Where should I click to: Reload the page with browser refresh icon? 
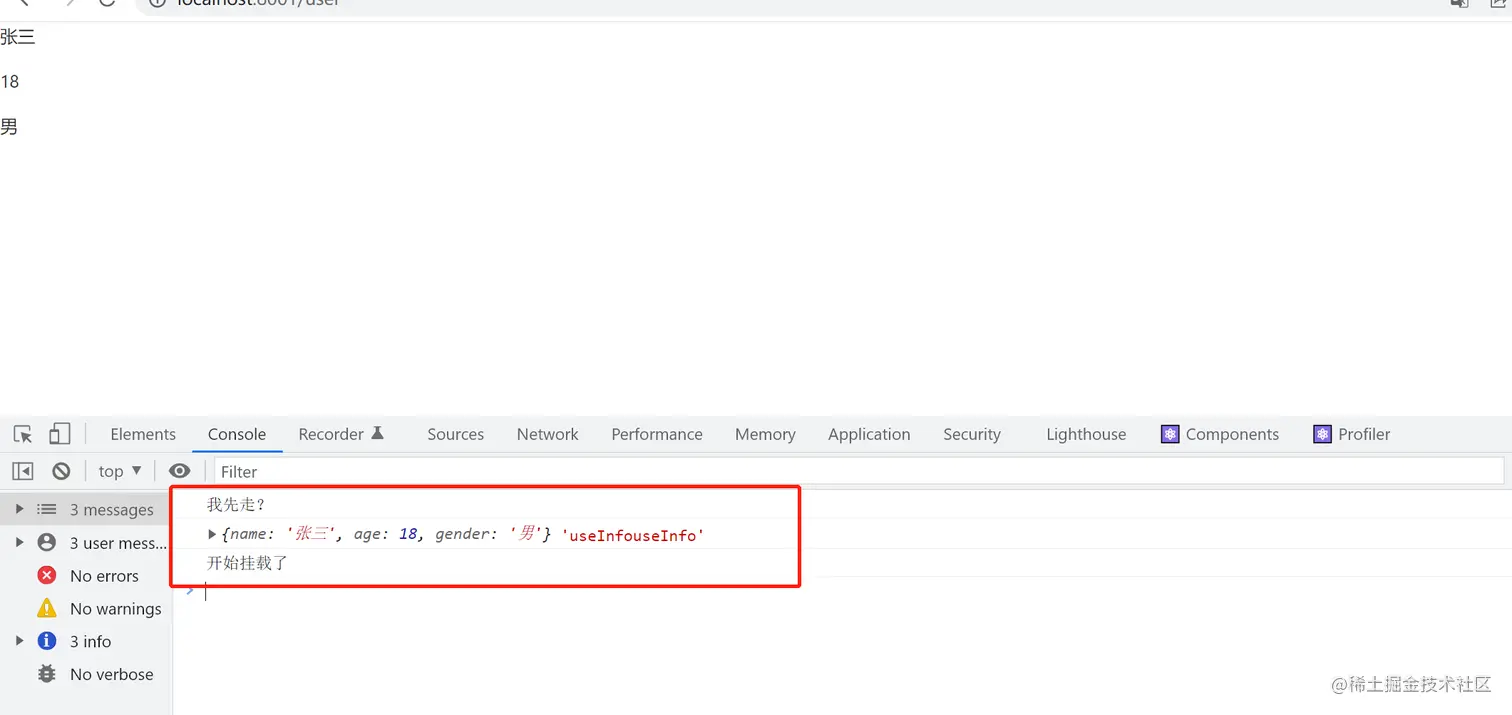tap(108, 2)
